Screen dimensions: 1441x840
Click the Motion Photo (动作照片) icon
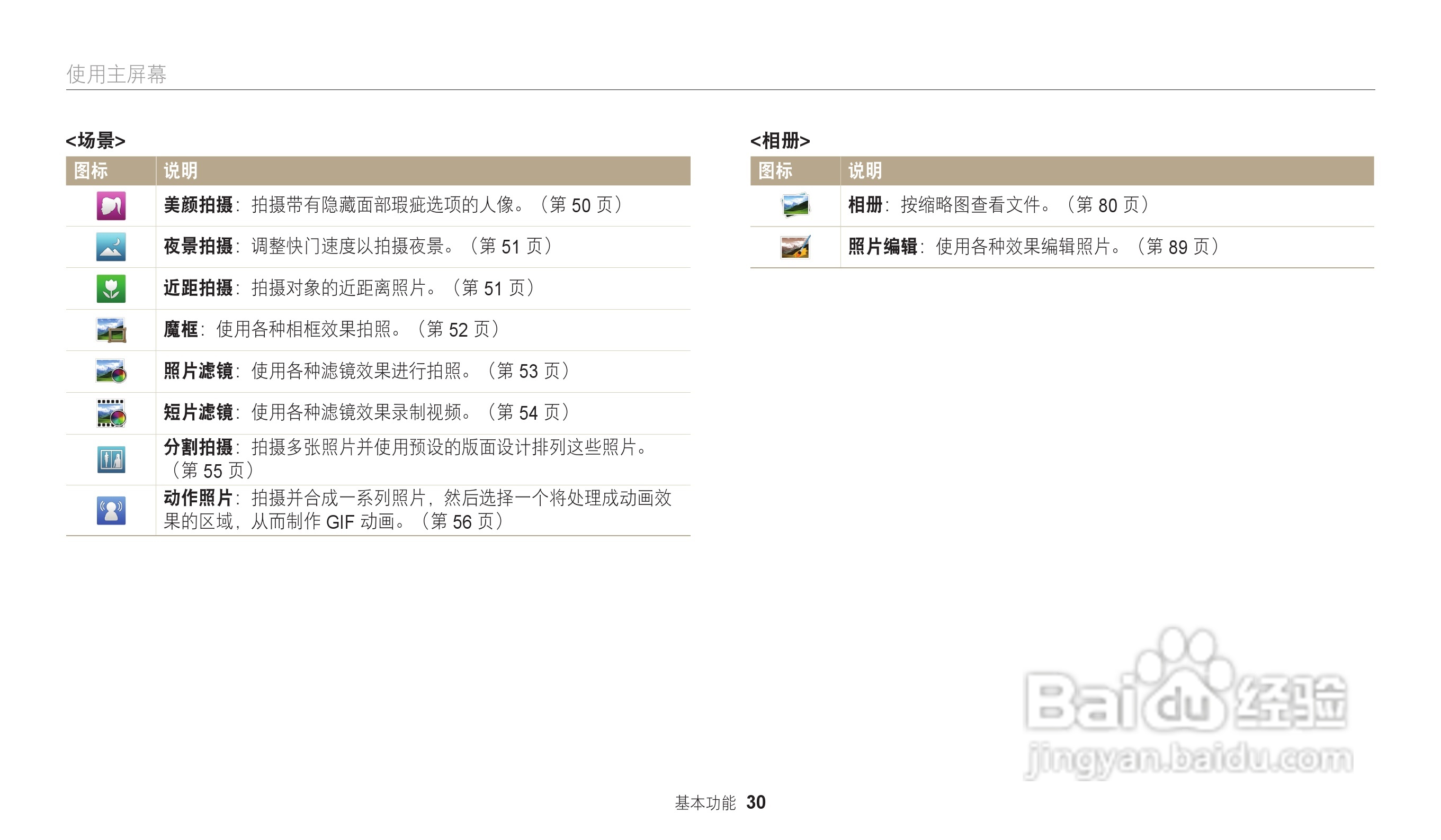tap(111, 510)
